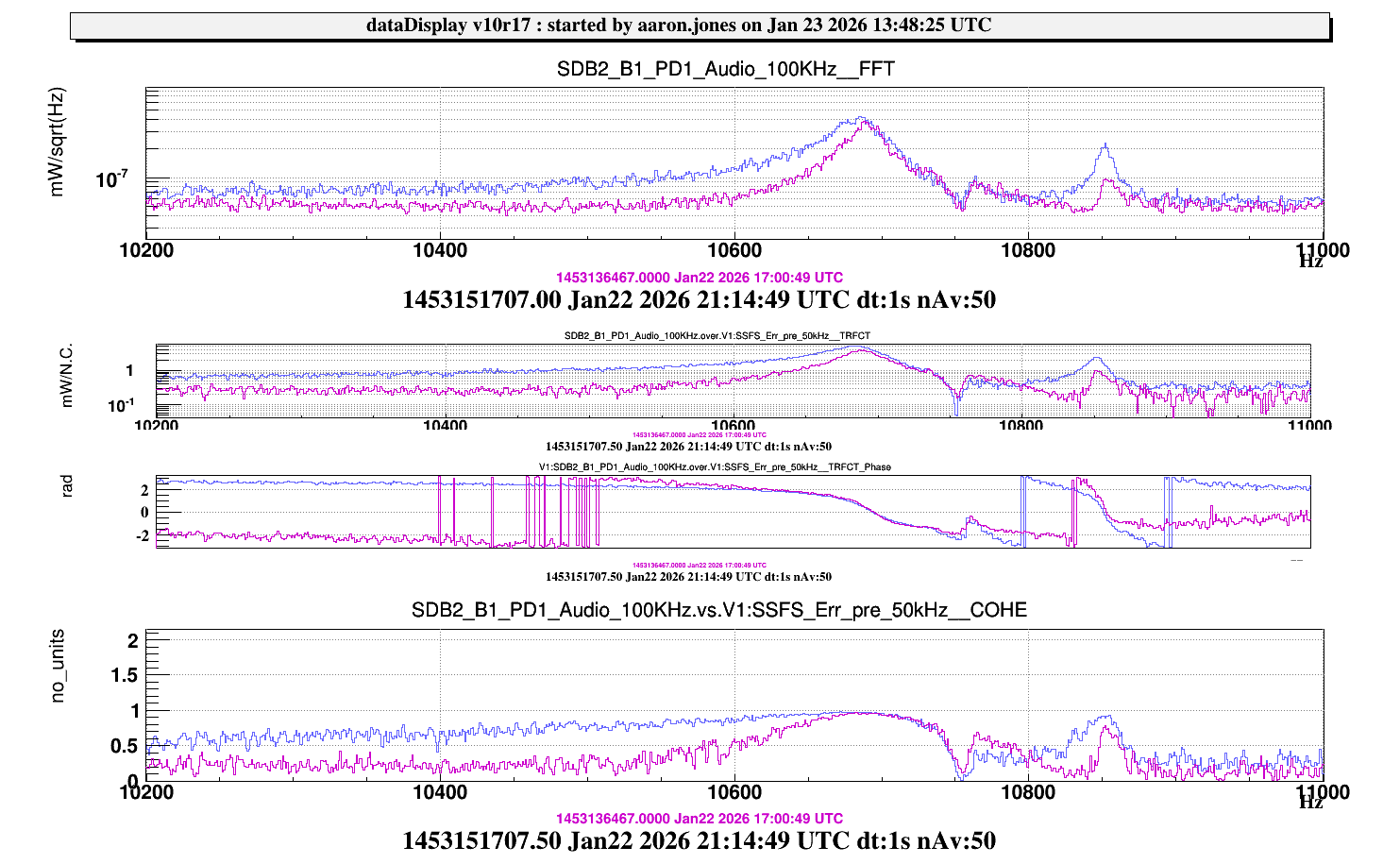The width and height of the screenshot is (1400, 864).
Task: Click the 10600 tick label below FFT plot
Action: click(x=734, y=250)
